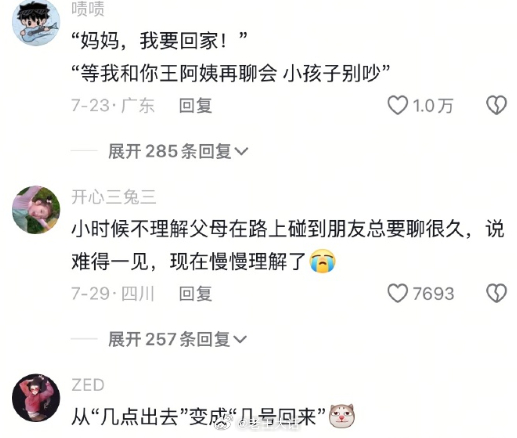Dislike the 四川 comment with broken heart
Viewport: 517px width, 438px height.
pyautogui.click(x=496, y=293)
